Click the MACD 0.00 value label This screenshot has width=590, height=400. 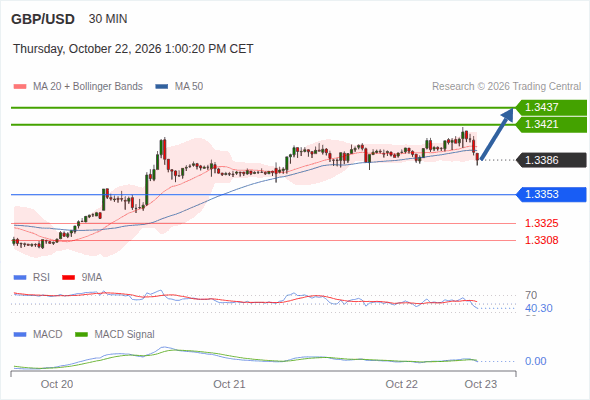(x=536, y=361)
